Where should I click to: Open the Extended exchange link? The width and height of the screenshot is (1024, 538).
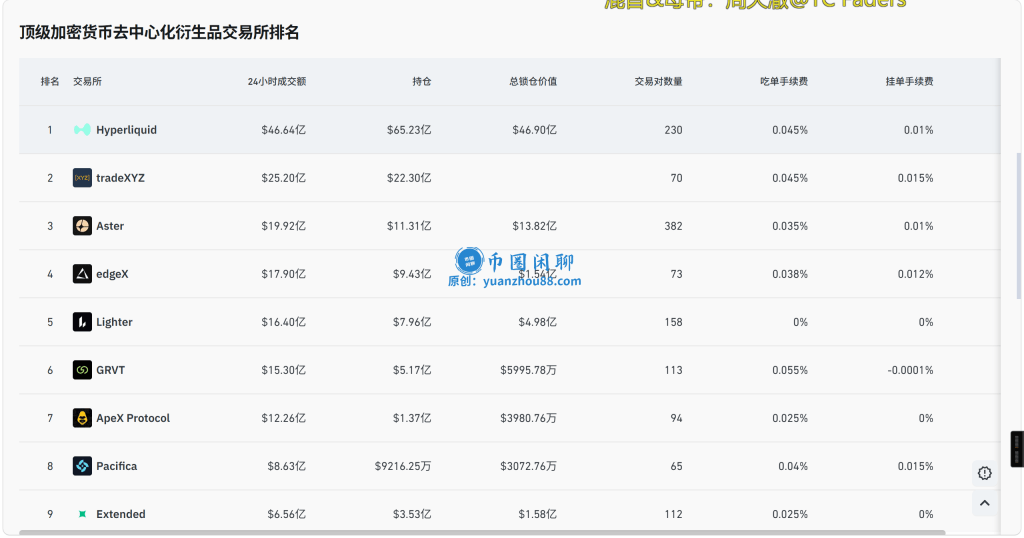(120, 514)
